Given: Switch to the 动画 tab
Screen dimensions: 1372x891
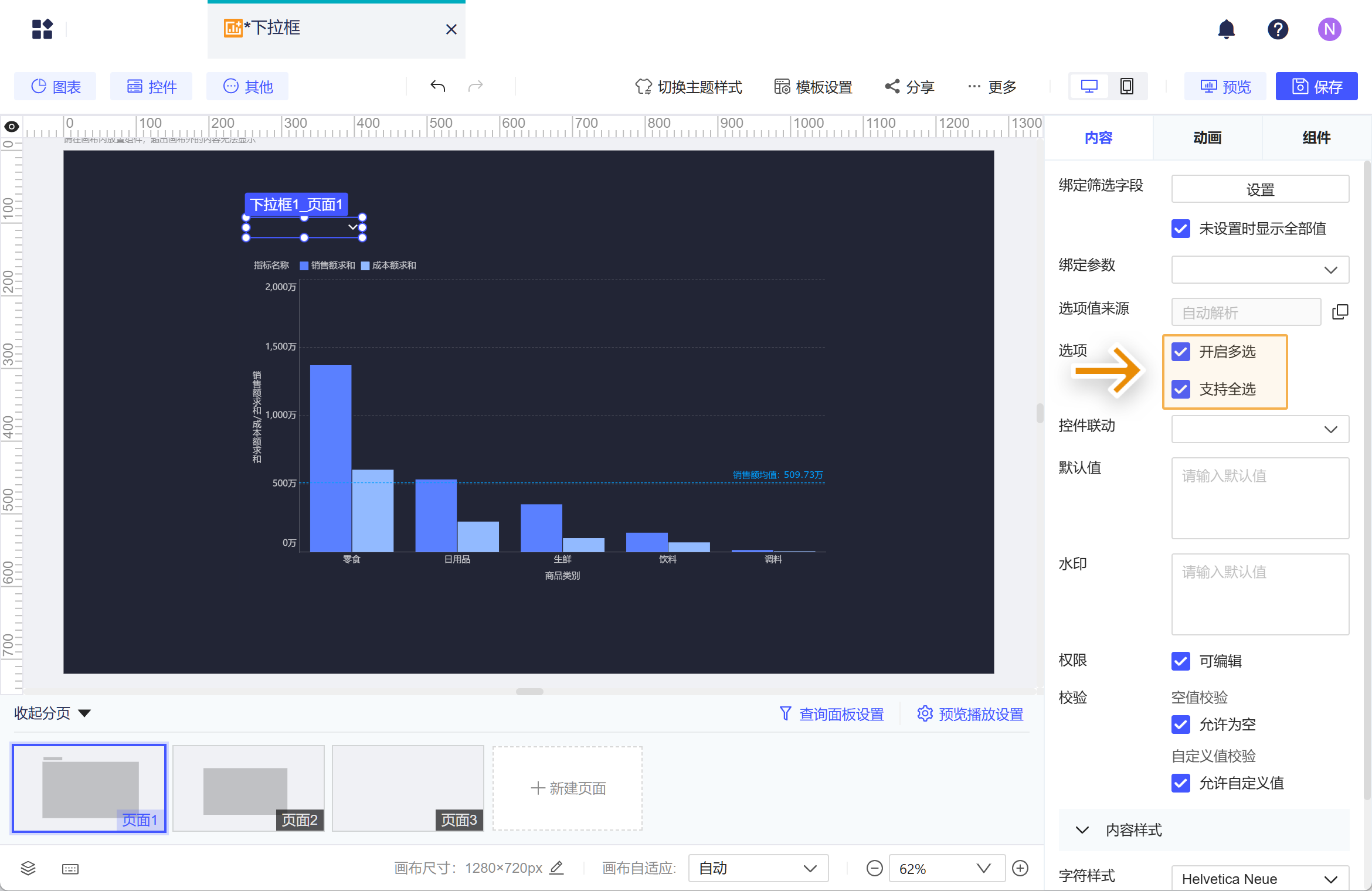Looking at the screenshot, I should [1207, 138].
